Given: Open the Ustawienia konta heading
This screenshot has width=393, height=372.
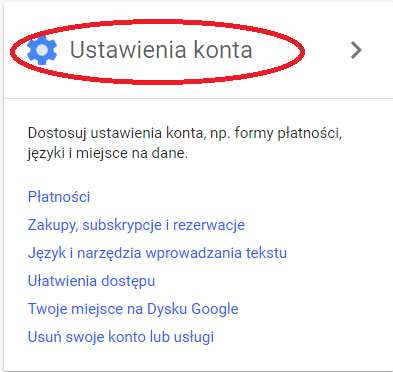Looking at the screenshot, I should 161,50.
